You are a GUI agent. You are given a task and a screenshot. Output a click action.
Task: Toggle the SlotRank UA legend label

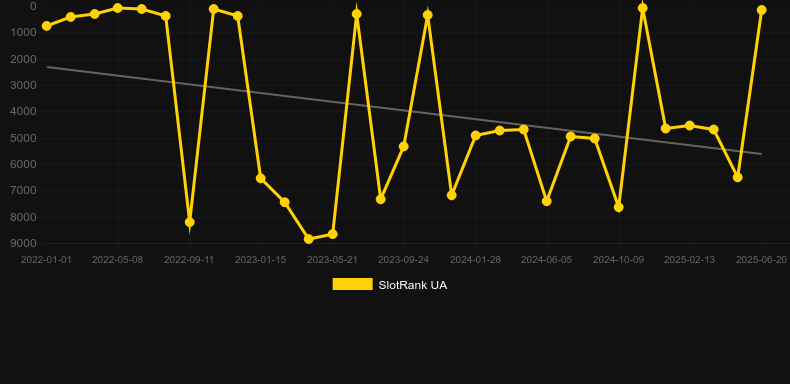413,285
